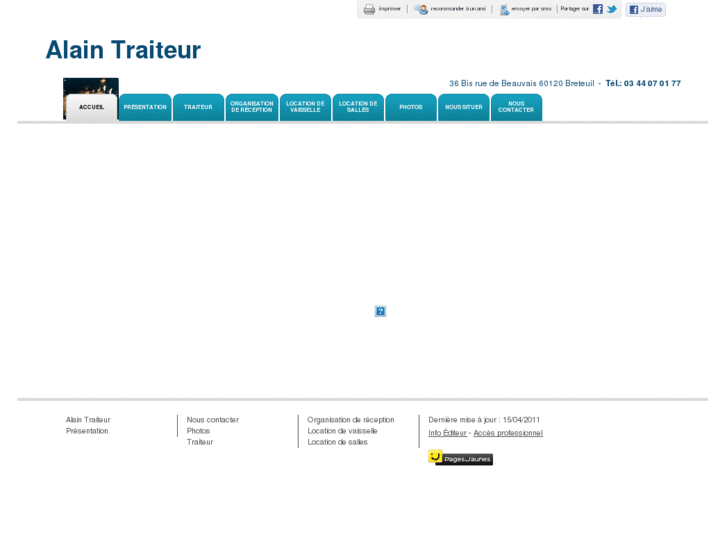Share the page via the Facebook icon
Screen dimensions: 727x545
[598, 9]
